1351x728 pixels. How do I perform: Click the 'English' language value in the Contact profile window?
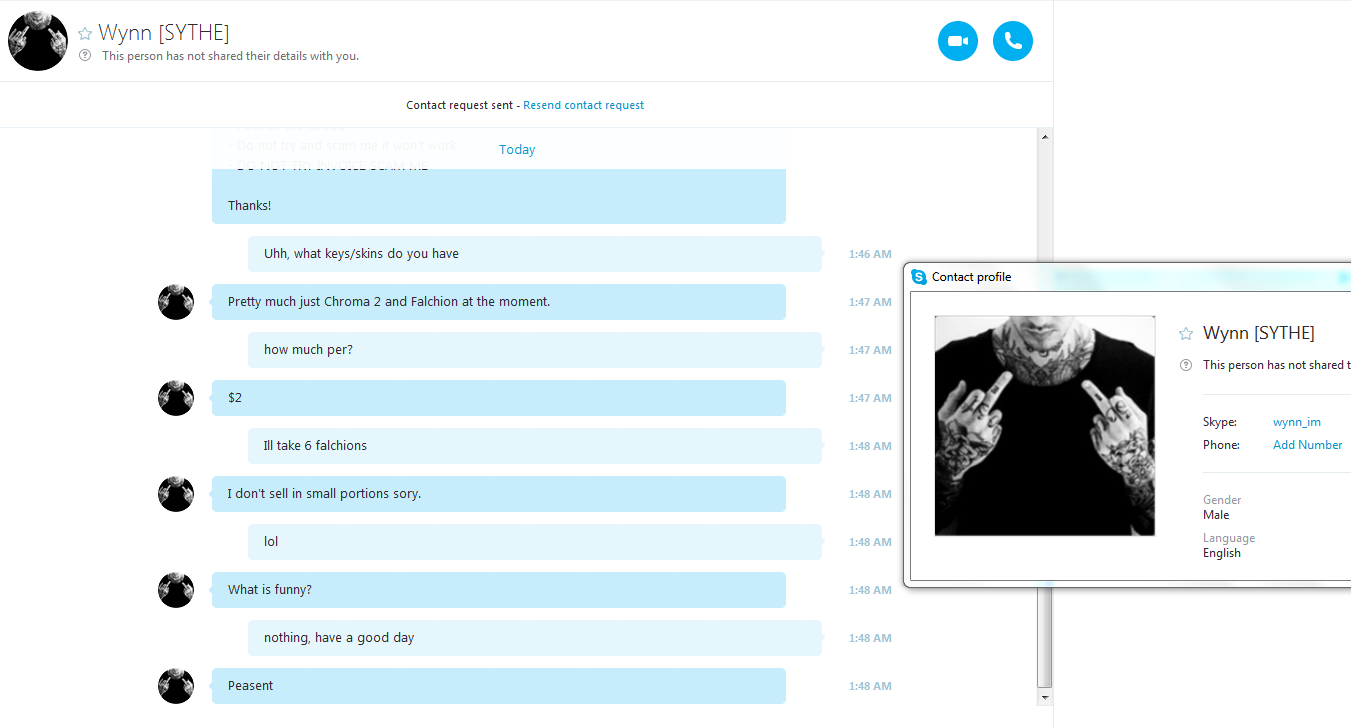[1222, 553]
